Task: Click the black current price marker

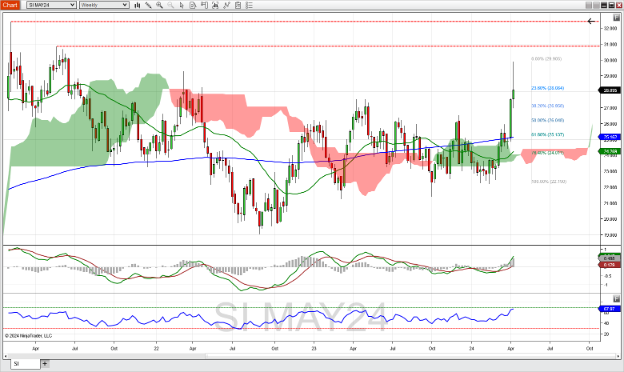Action: pos(610,91)
